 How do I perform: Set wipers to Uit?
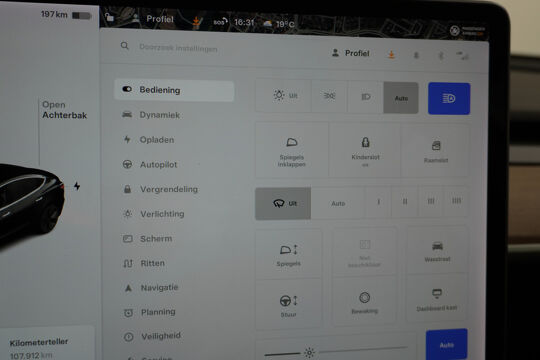(x=283, y=204)
